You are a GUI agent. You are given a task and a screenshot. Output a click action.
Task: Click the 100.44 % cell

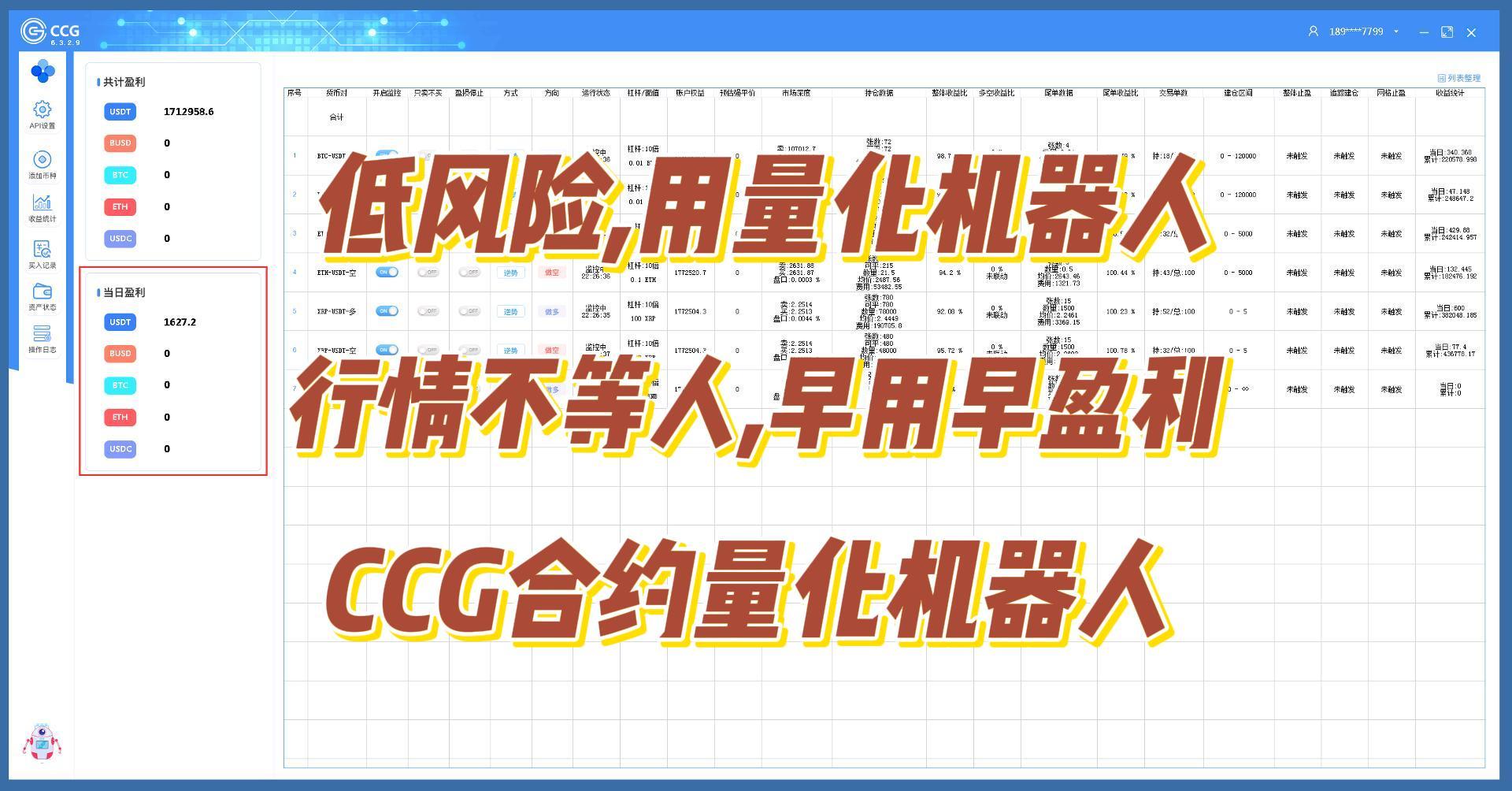(x=1120, y=273)
